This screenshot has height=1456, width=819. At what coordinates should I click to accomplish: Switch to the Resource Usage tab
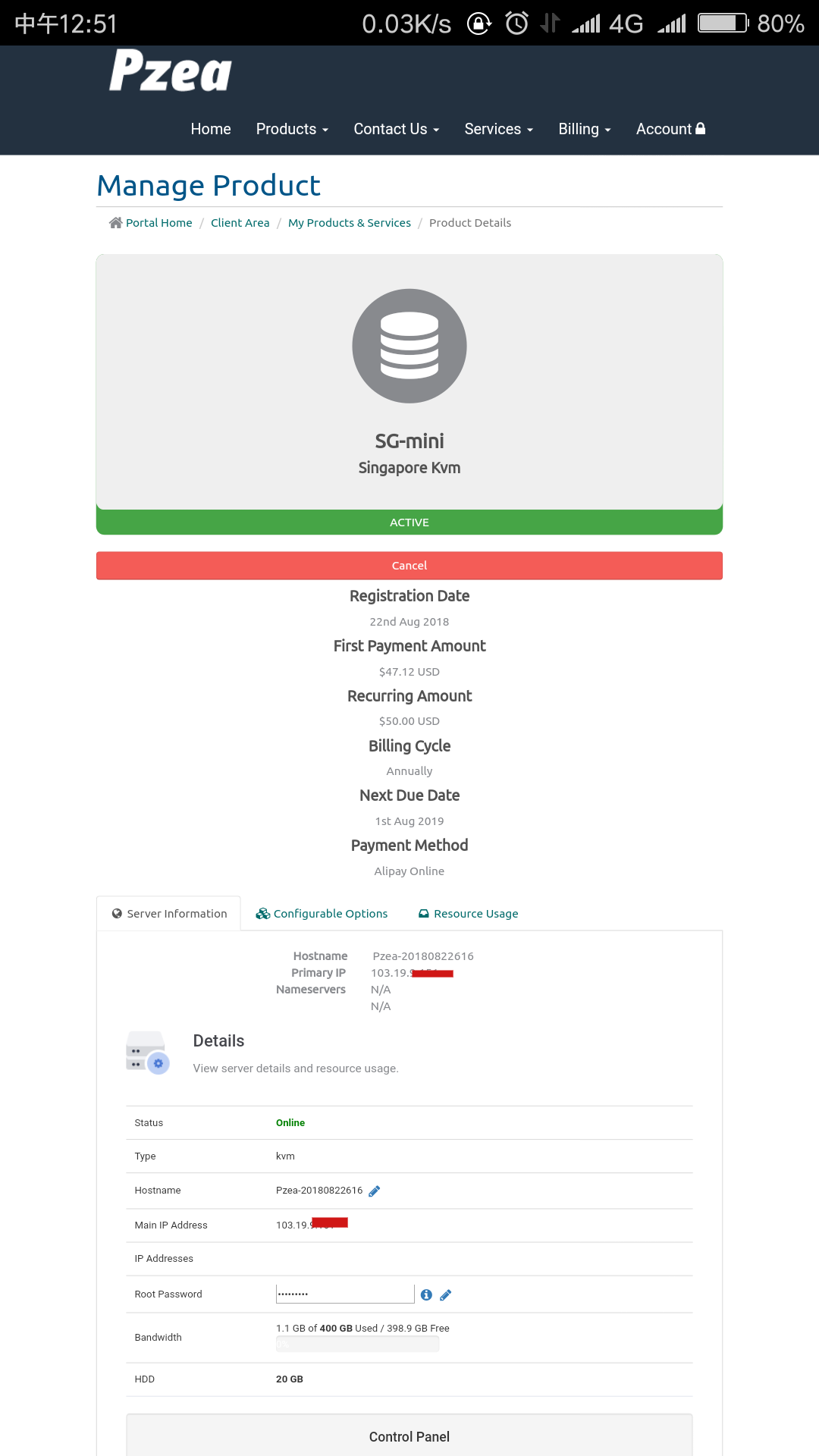469,914
